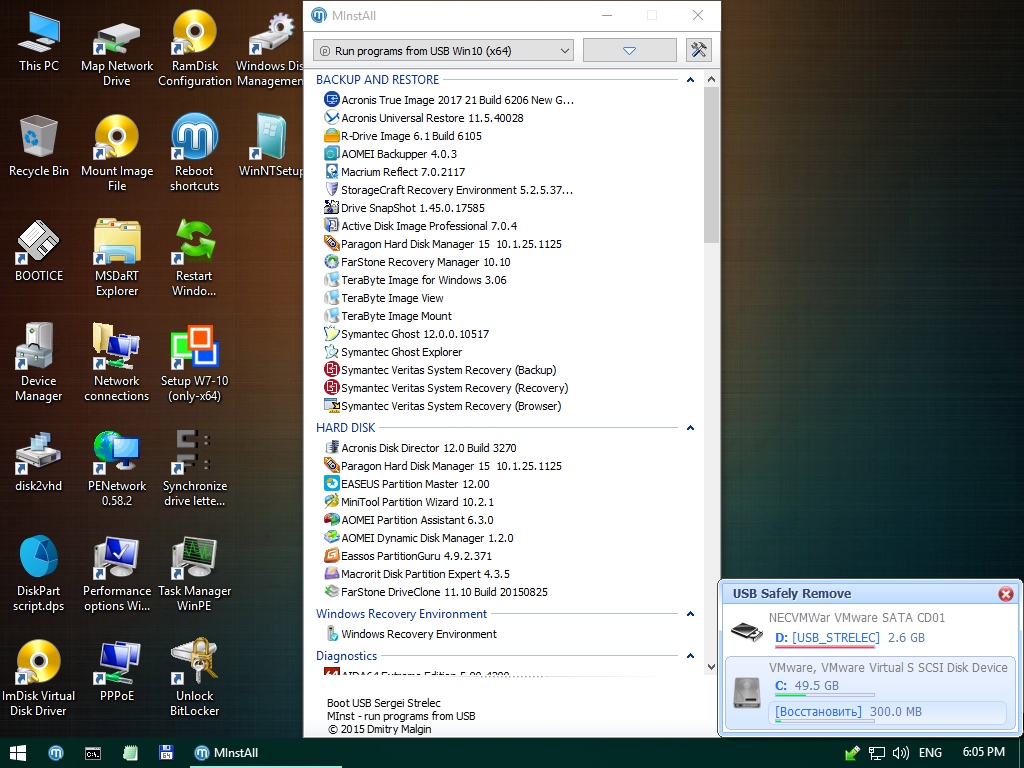
Task: Open MSDaRT Explorer shortcut
Action: tap(117, 258)
